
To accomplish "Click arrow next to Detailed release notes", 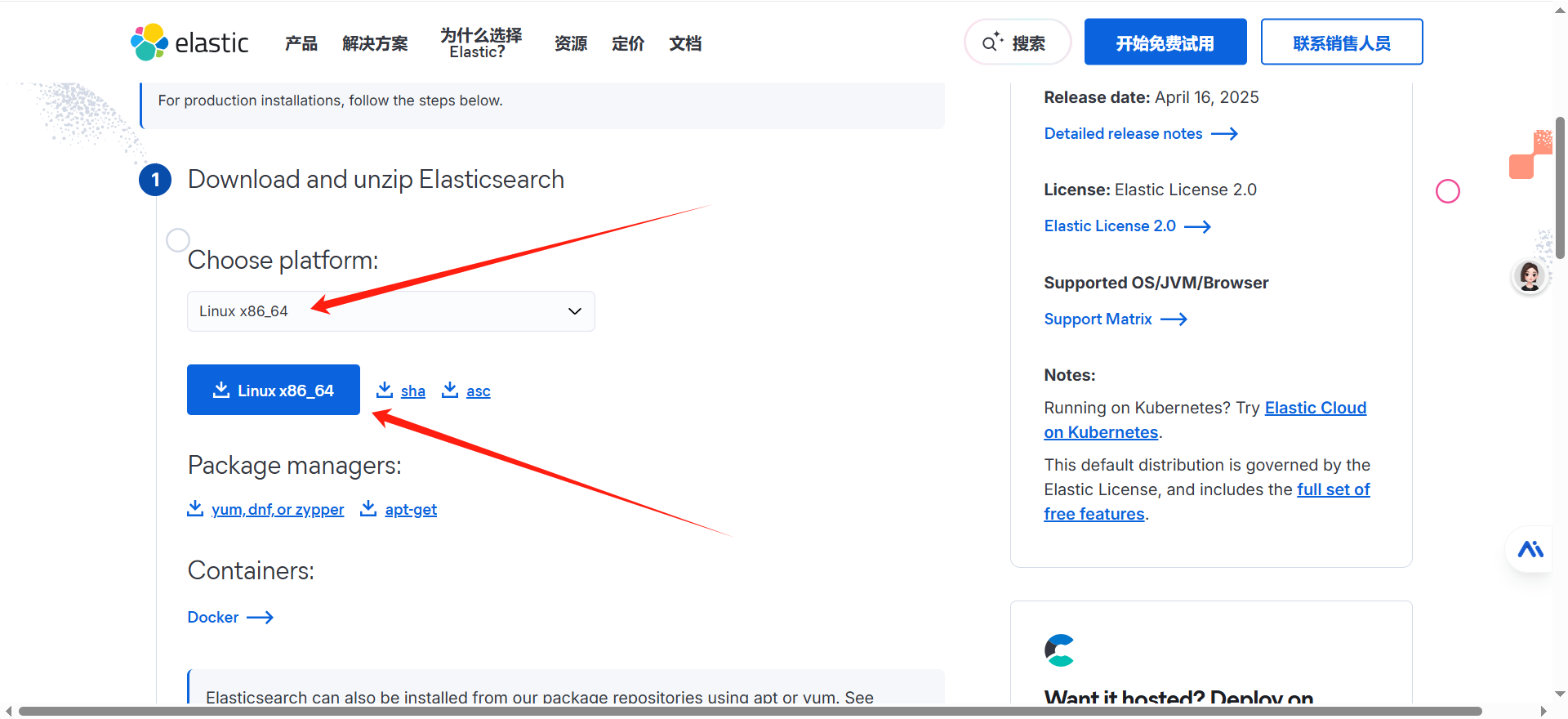I will (1224, 134).
